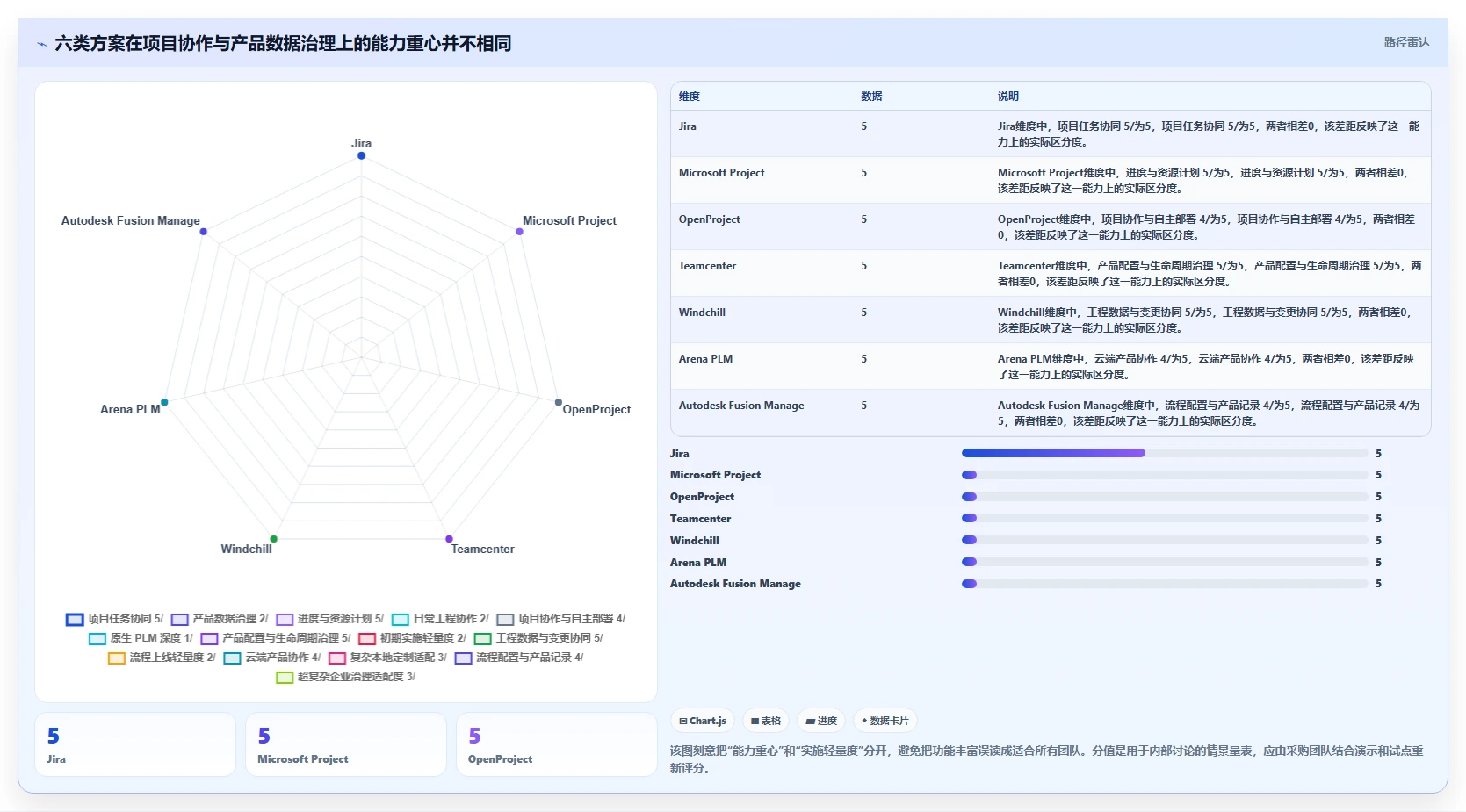Click the Windchill progress bar
The height and width of the screenshot is (812, 1466).
coord(1164,540)
